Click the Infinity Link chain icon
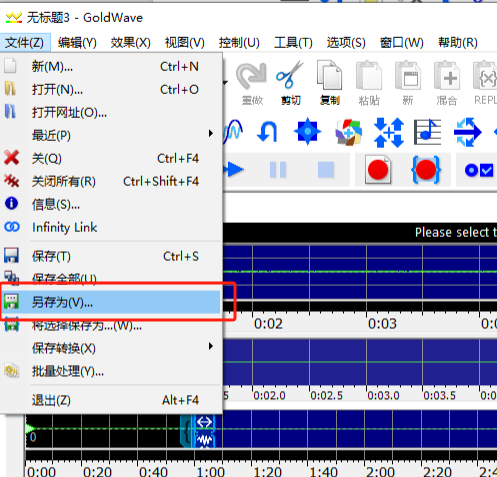This screenshot has height=477, width=497. tap(12, 227)
